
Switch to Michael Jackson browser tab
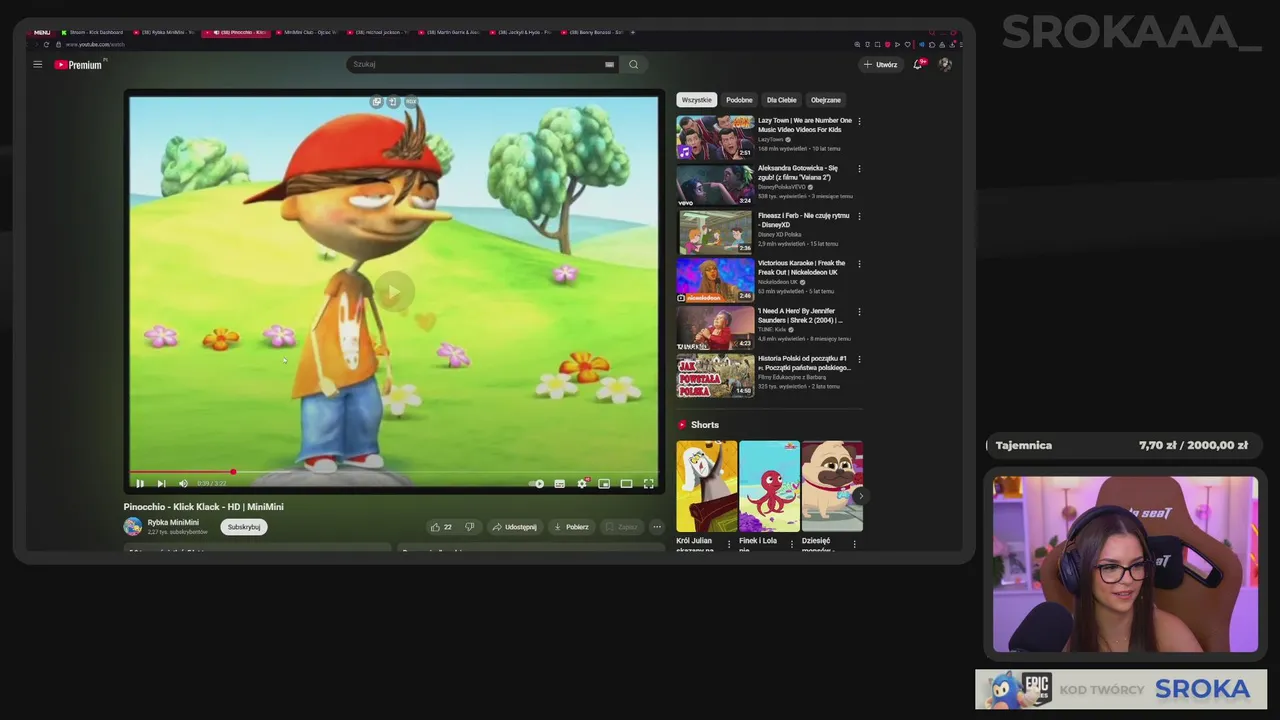point(378,32)
